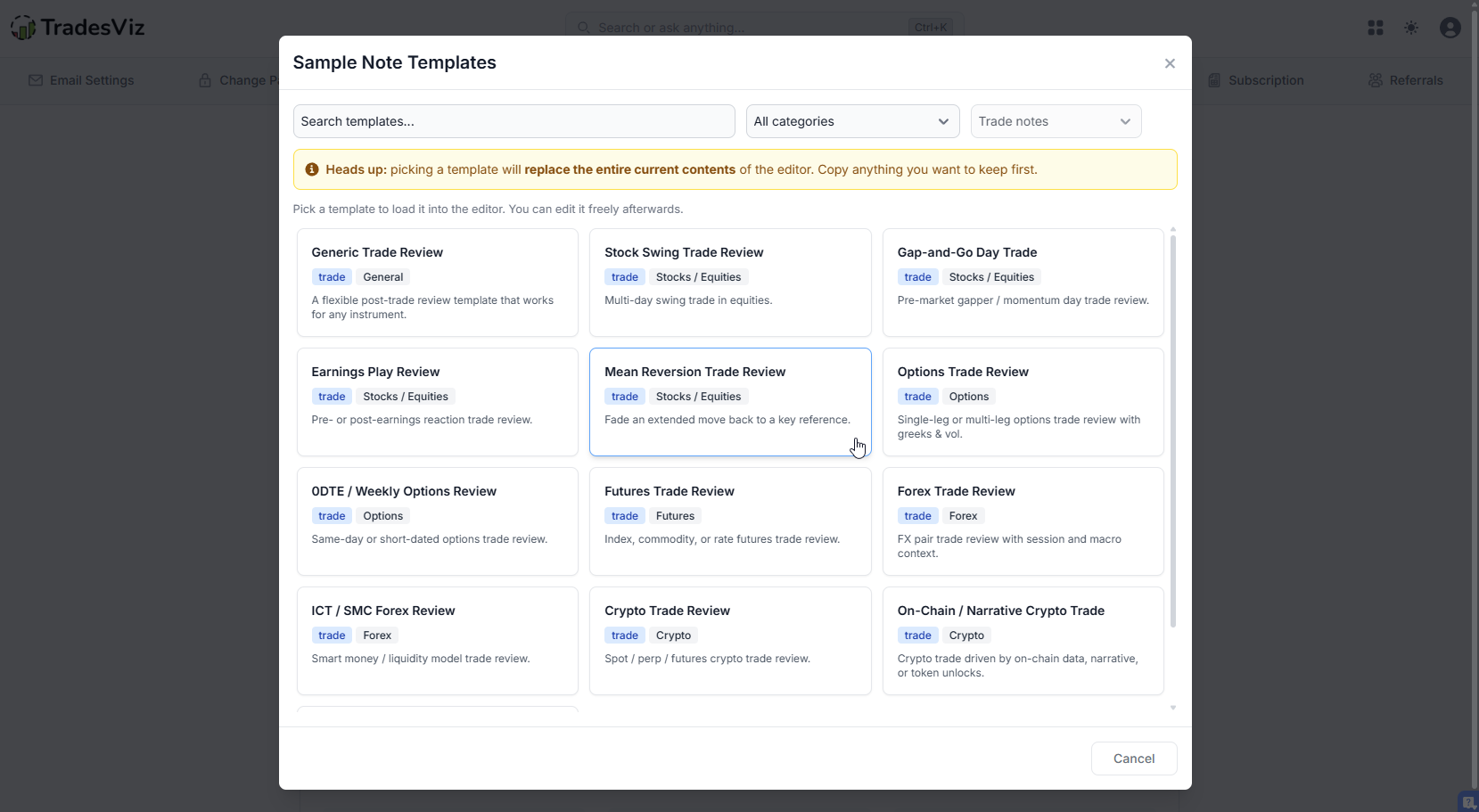The width and height of the screenshot is (1479, 812).
Task: Pick the 0DTE / Weekly Options Review template
Action: [x=438, y=521]
